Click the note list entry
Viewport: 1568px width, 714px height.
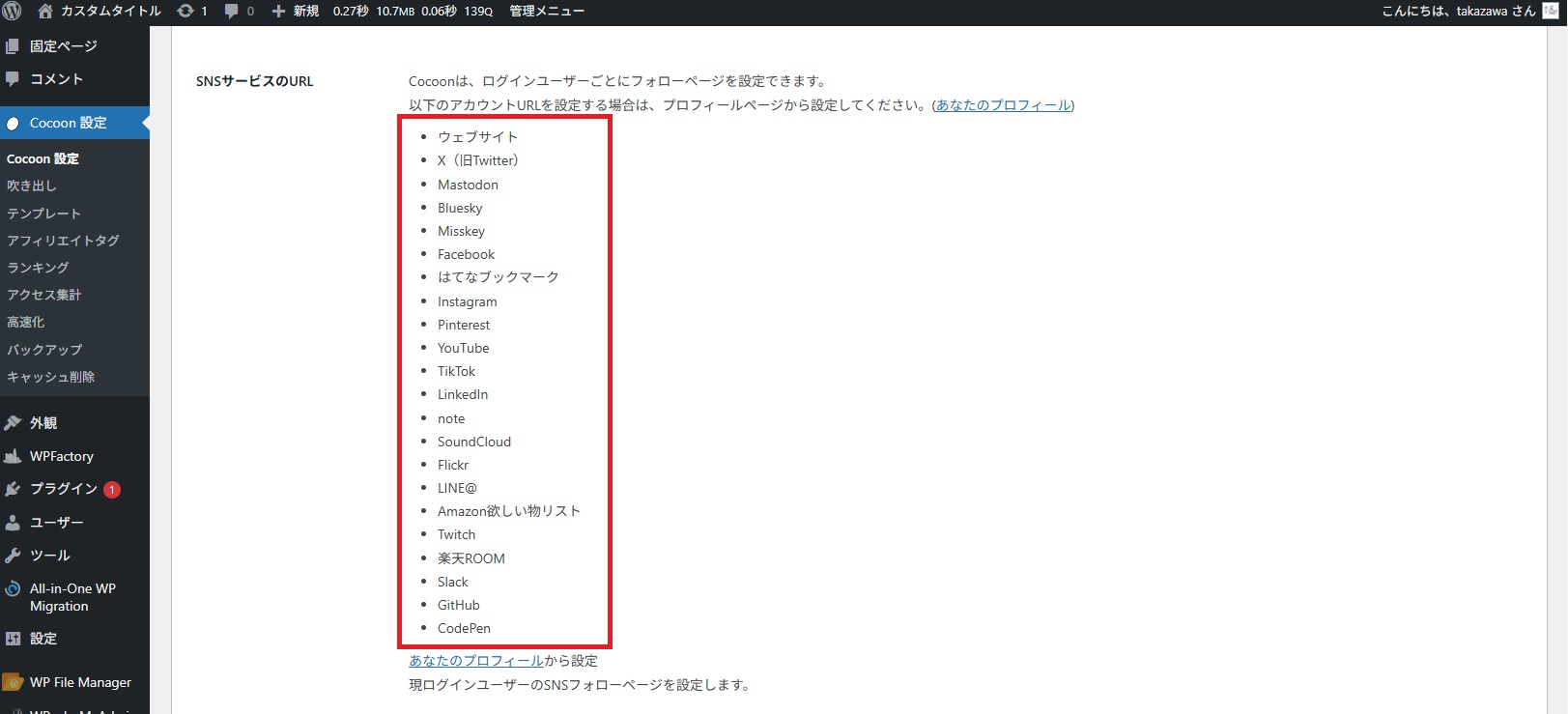click(x=451, y=418)
